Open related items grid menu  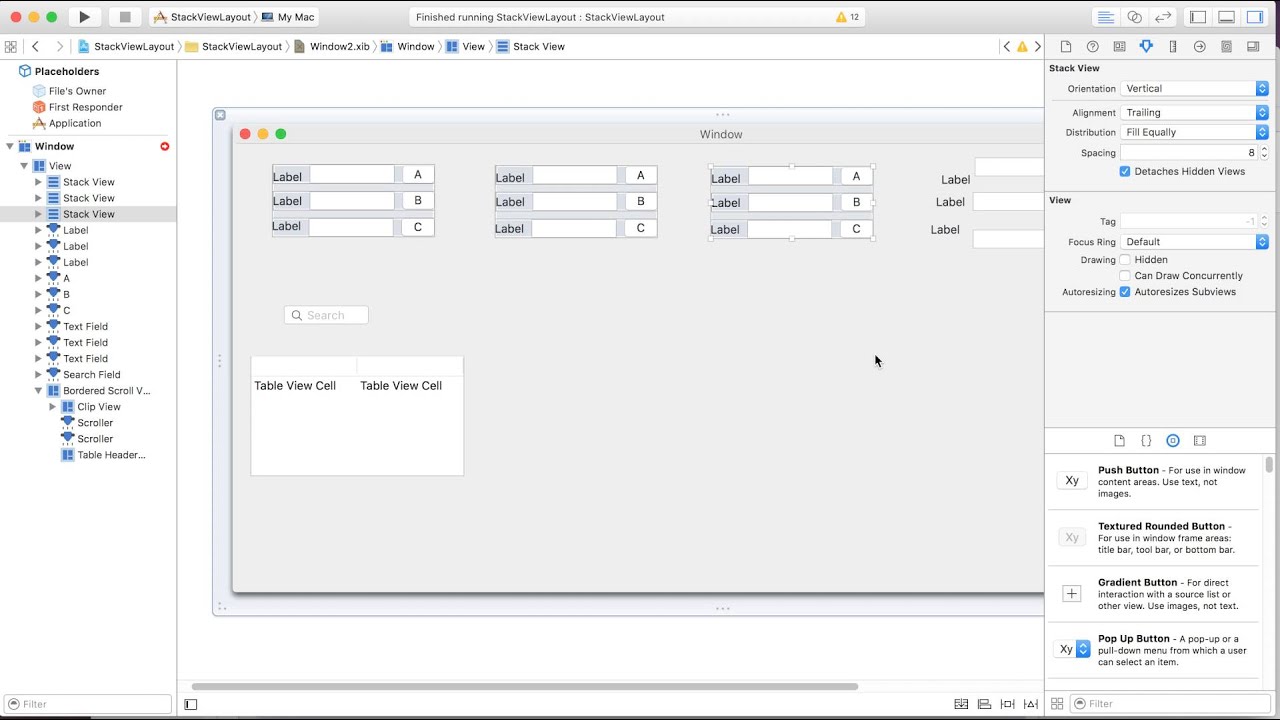coord(11,47)
